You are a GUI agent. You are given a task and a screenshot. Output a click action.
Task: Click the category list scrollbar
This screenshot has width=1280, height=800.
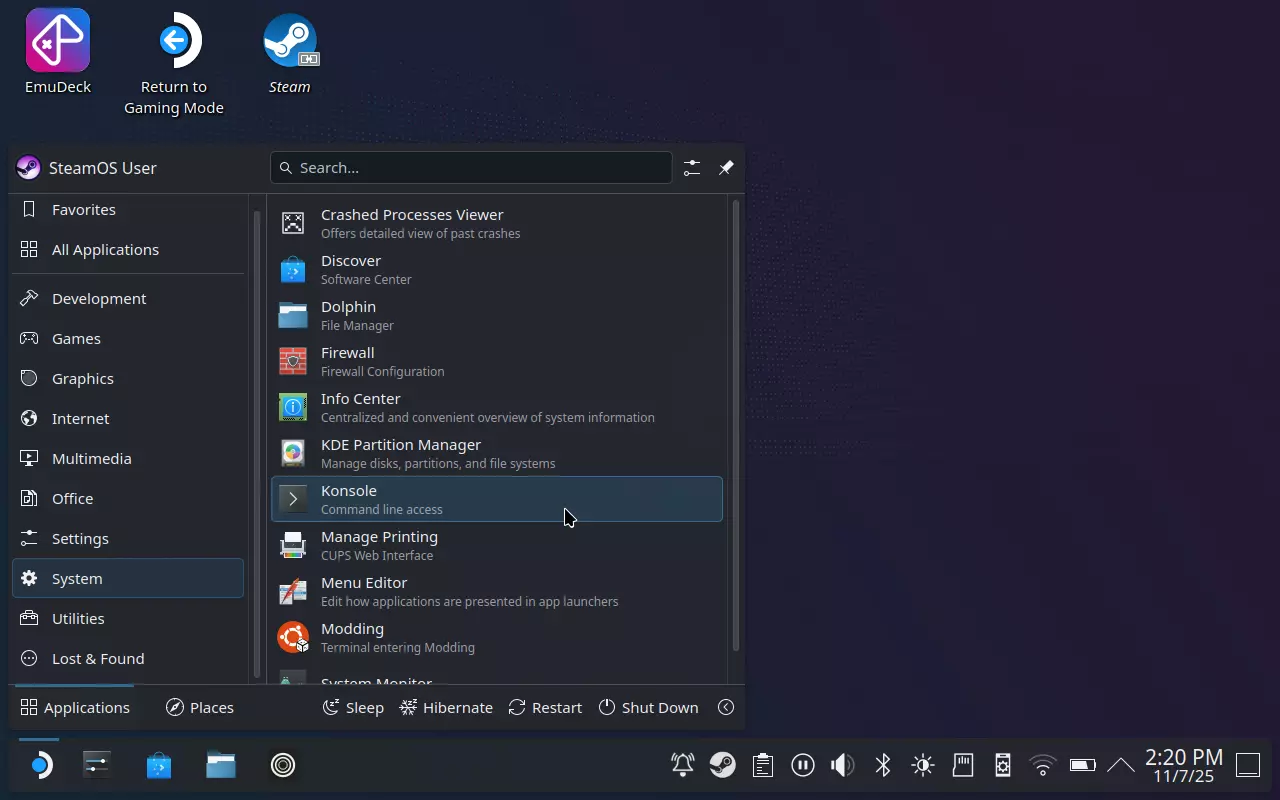(257, 445)
